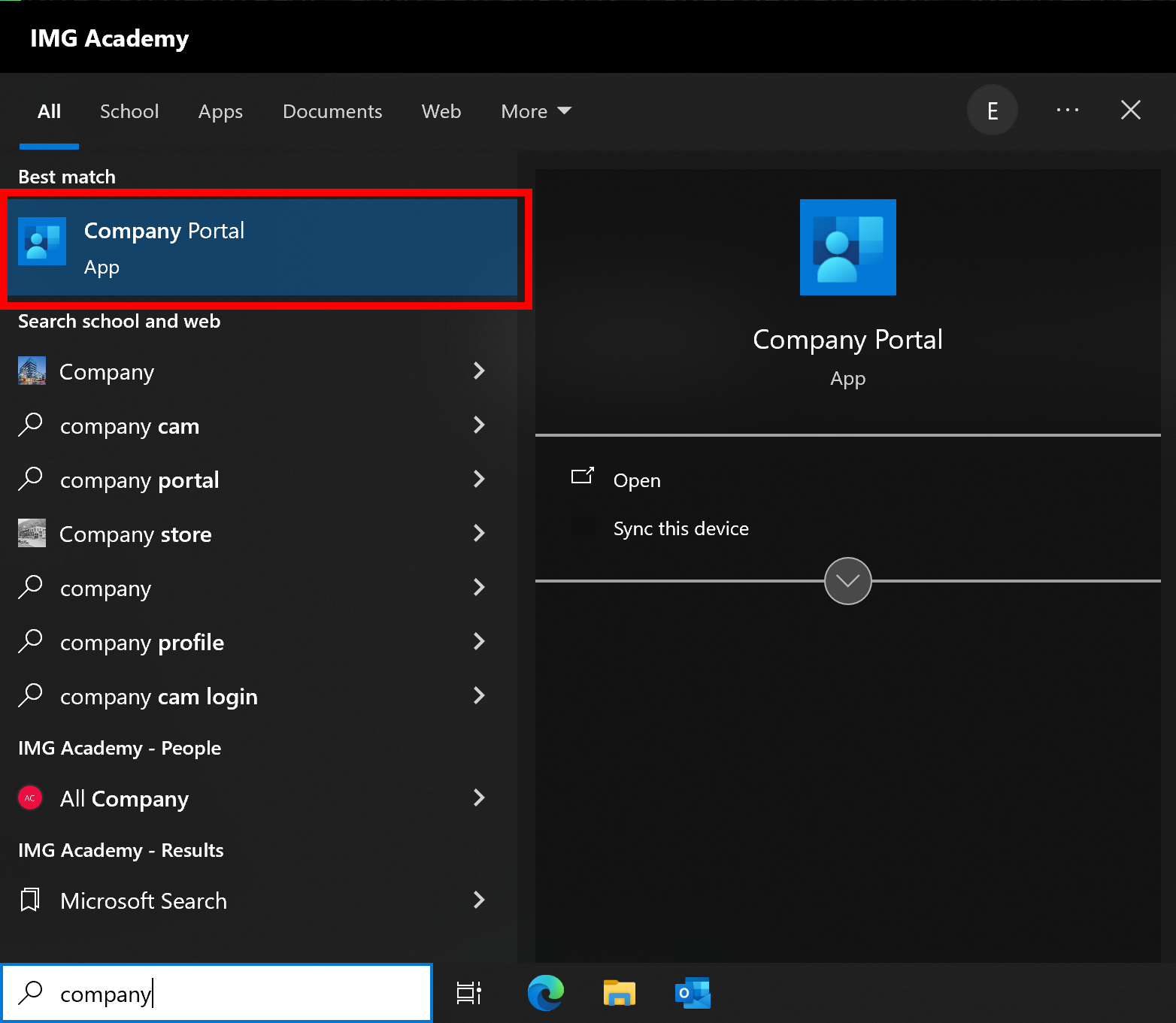This screenshot has height=1023, width=1176.
Task: Expand the Microsoft Search result arrow
Action: pyautogui.click(x=479, y=900)
